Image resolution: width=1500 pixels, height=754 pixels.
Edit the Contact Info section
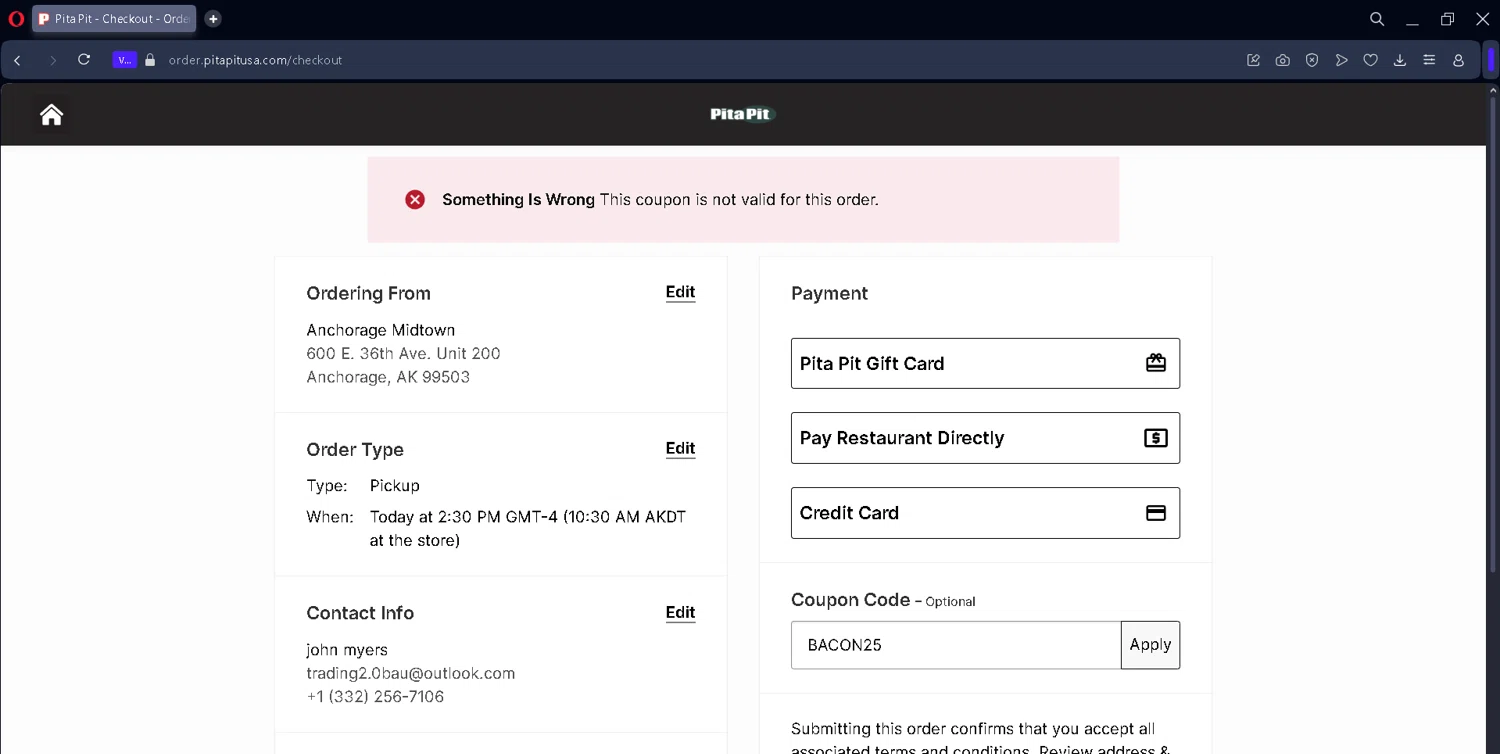680,613
